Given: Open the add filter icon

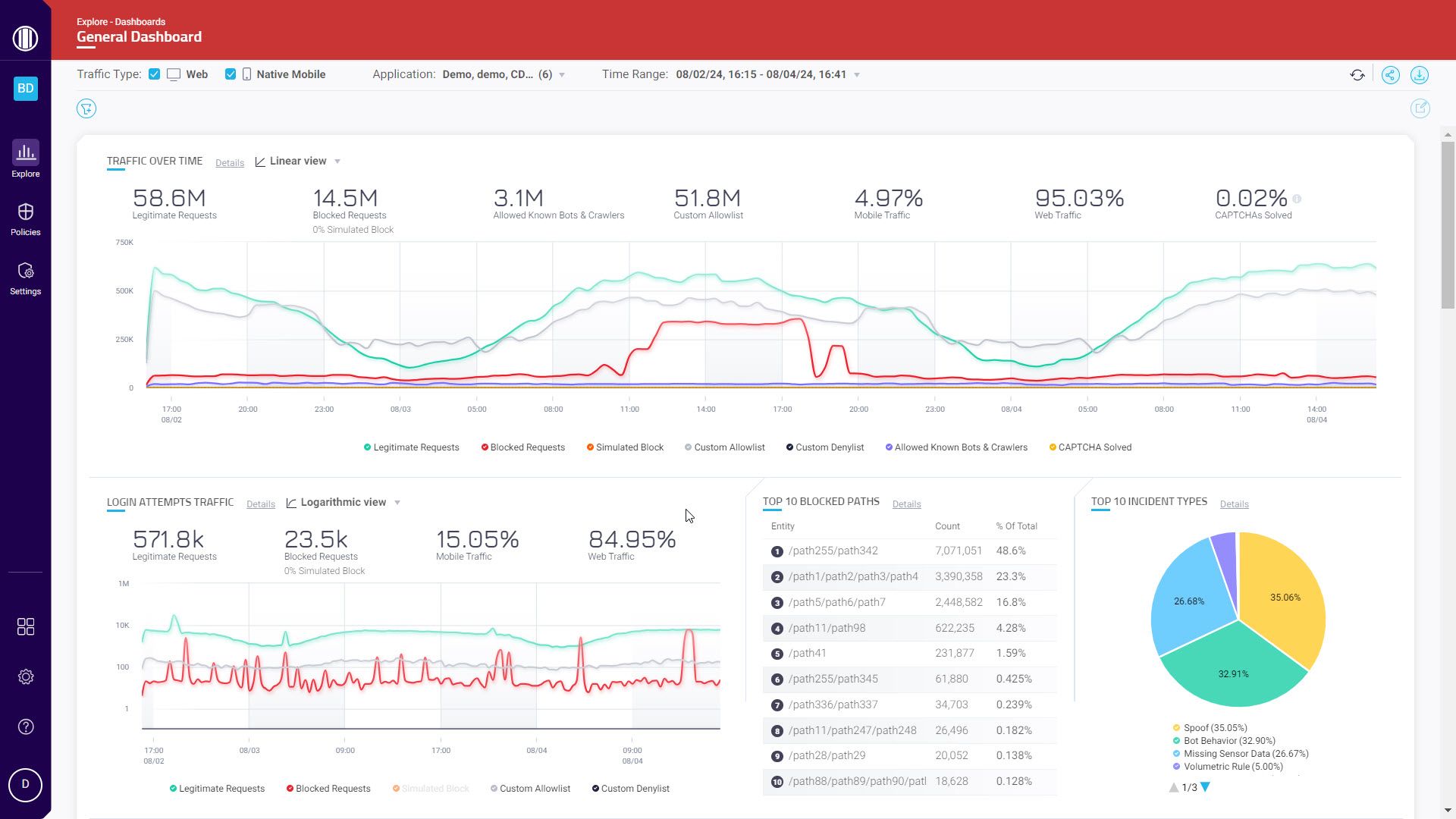Looking at the screenshot, I should click(86, 109).
